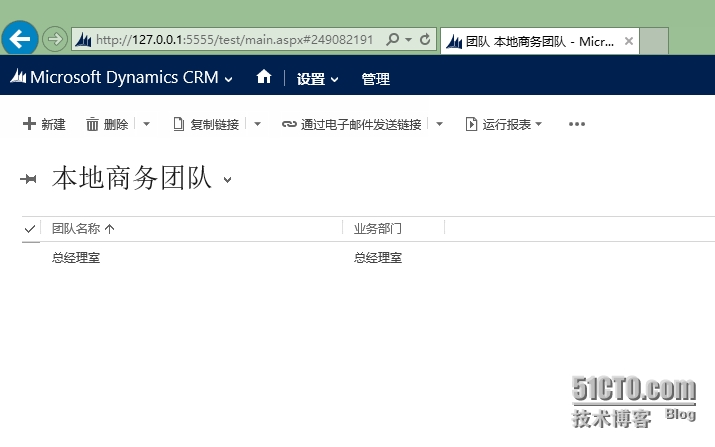Expand the chevron next to 设置

click(334, 79)
